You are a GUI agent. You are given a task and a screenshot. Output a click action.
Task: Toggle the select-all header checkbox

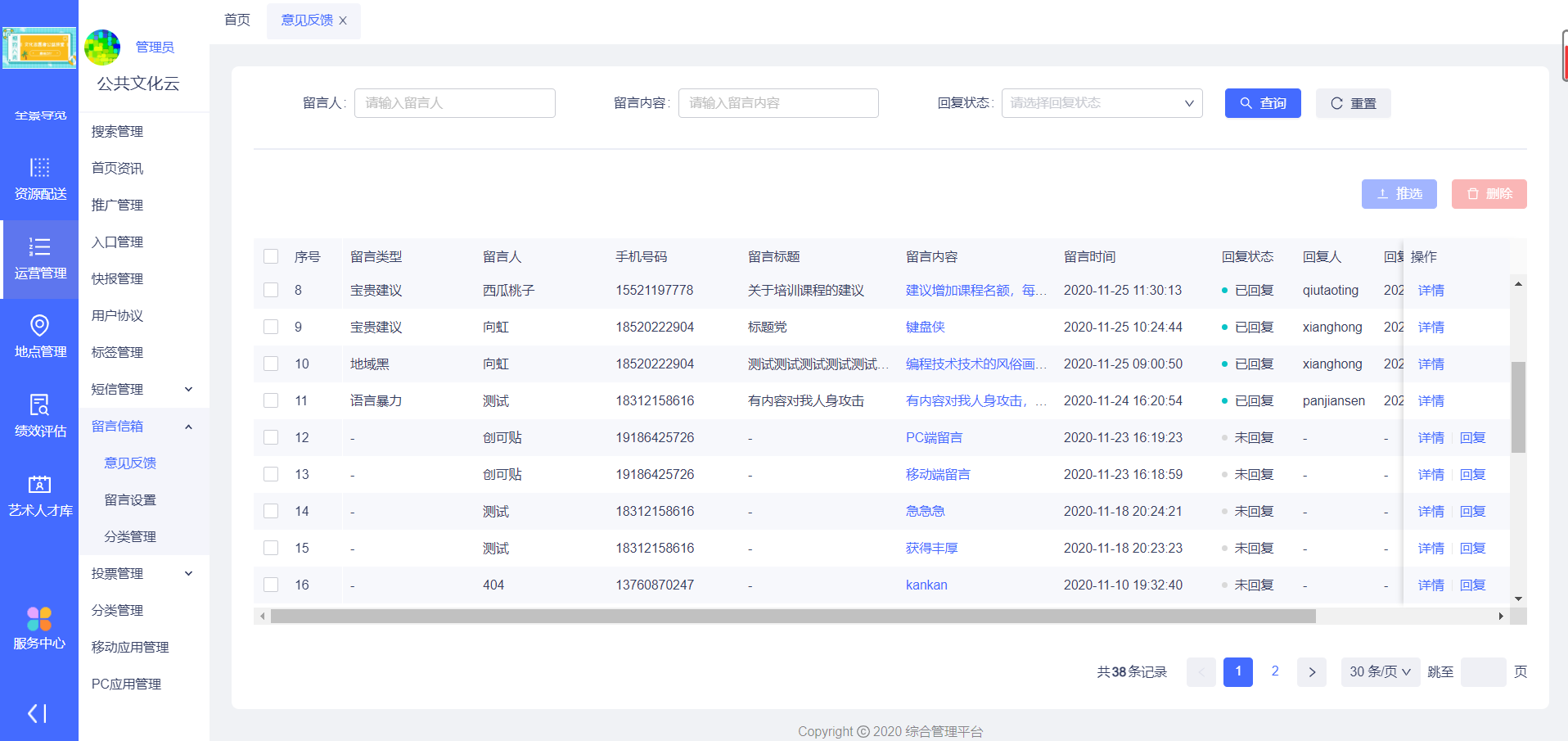(271, 256)
